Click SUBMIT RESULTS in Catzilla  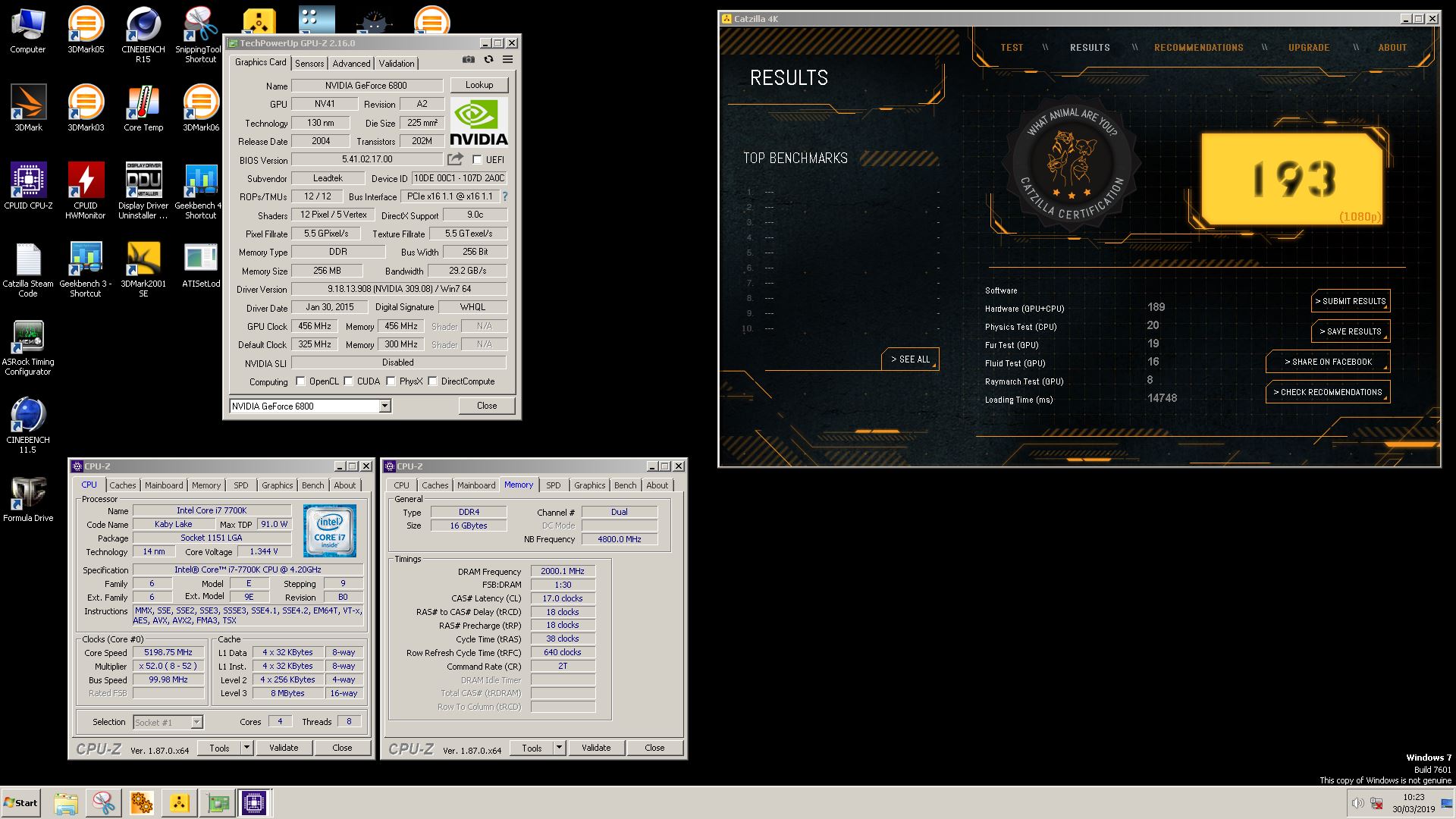point(1351,301)
